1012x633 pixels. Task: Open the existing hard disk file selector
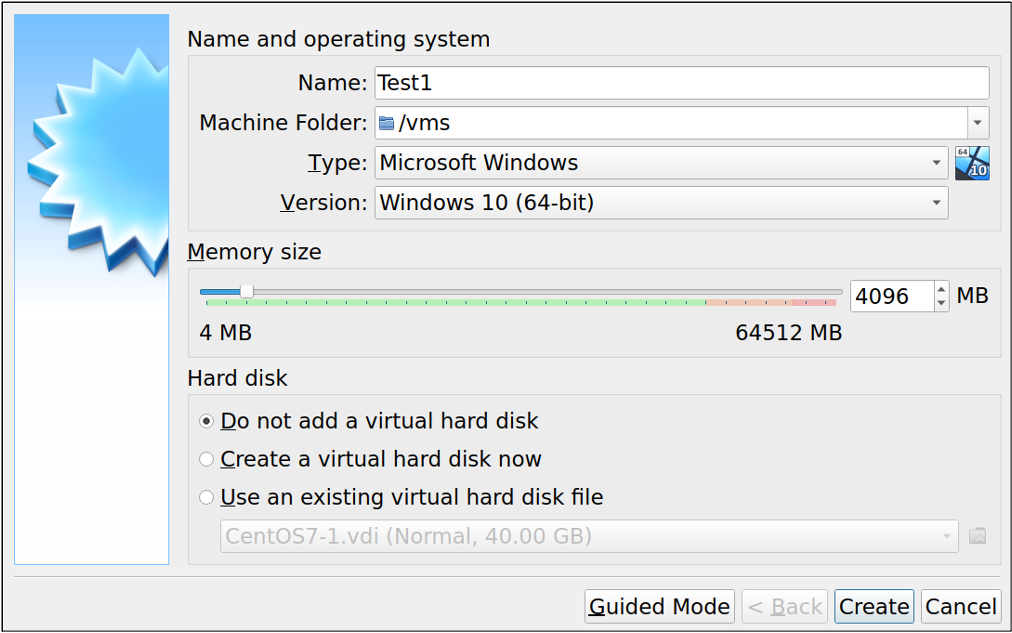(946, 536)
